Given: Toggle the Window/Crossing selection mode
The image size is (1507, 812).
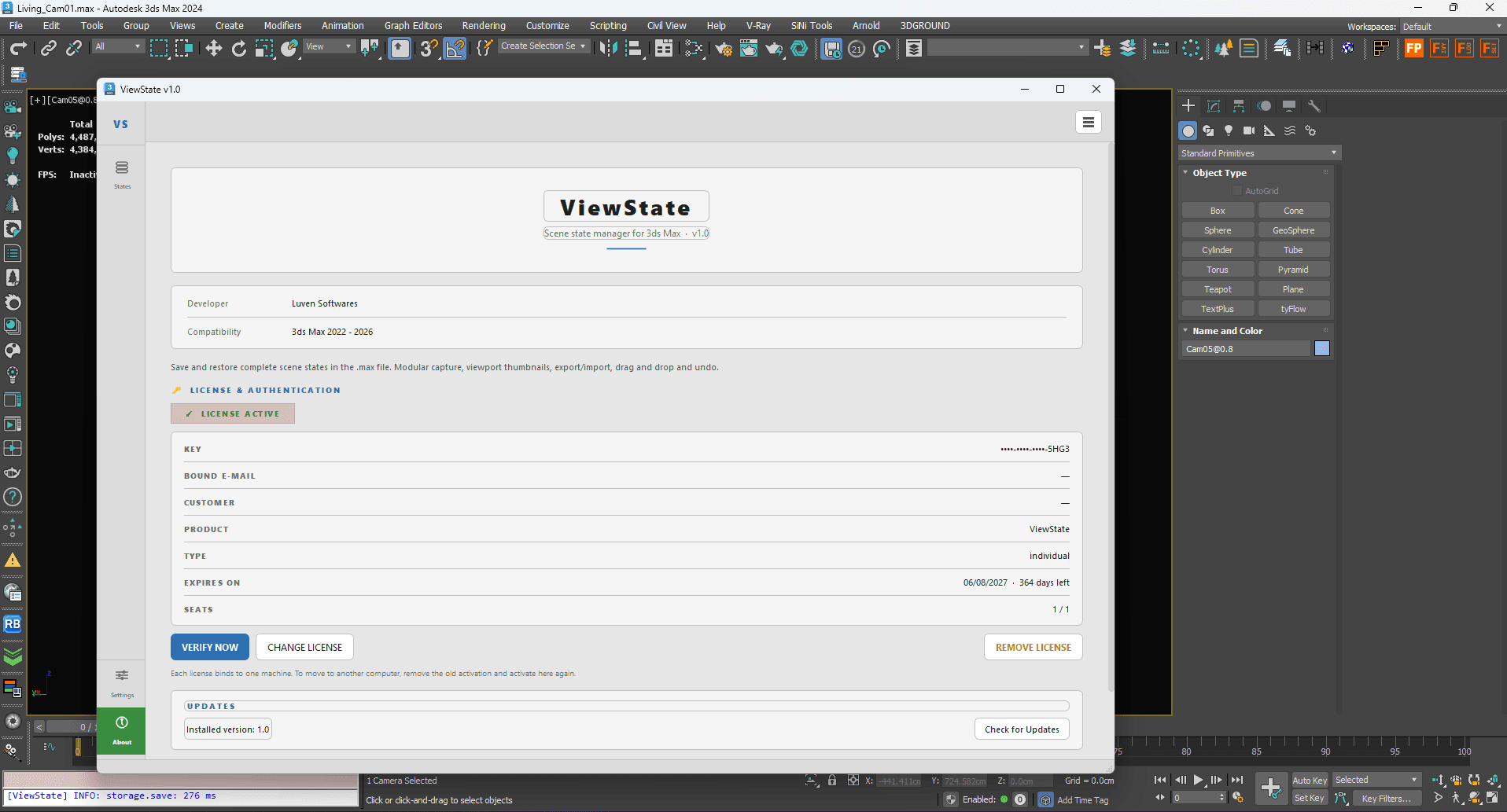Looking at the screenshot, I should click(x=184, y=49).
